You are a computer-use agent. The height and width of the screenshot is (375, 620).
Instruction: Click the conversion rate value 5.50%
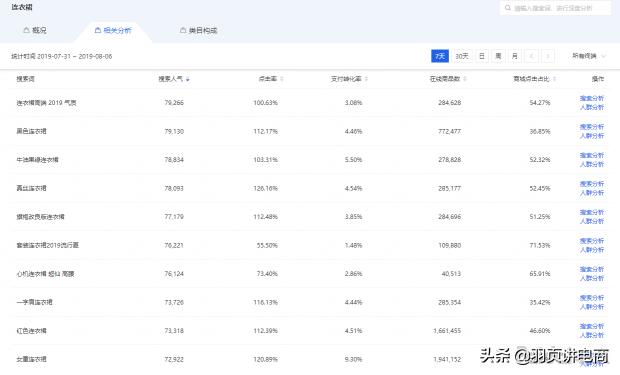353,160
